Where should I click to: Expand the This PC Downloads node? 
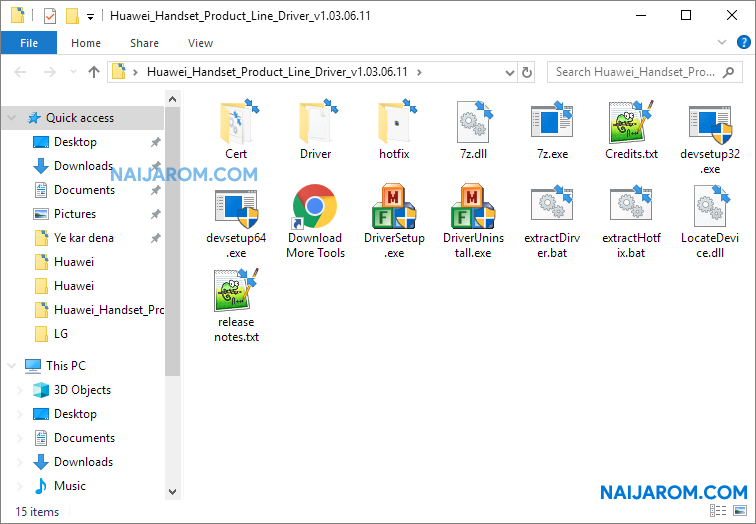20,462
